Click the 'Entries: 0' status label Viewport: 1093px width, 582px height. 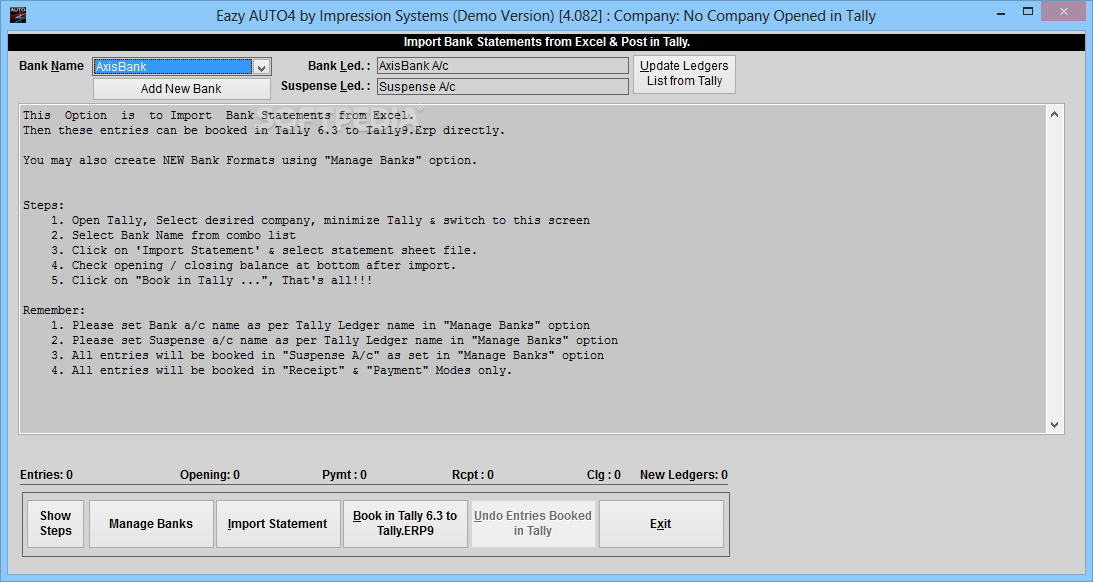46,475
